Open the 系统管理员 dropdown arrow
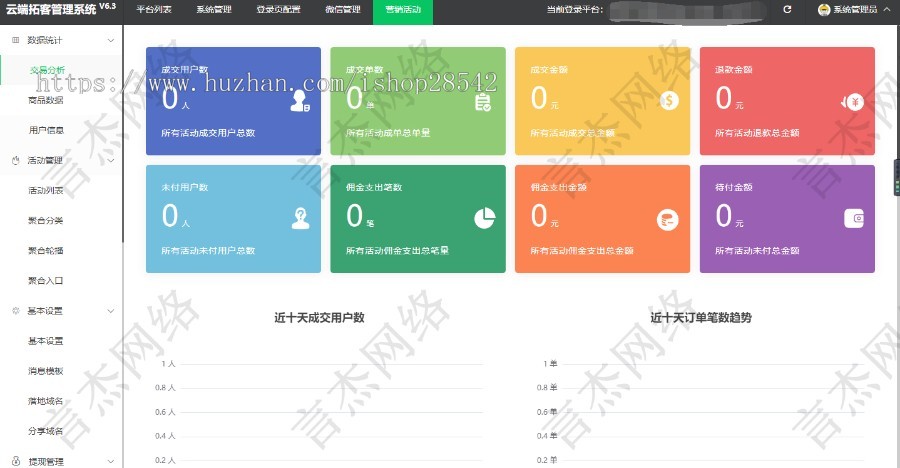 887,9
